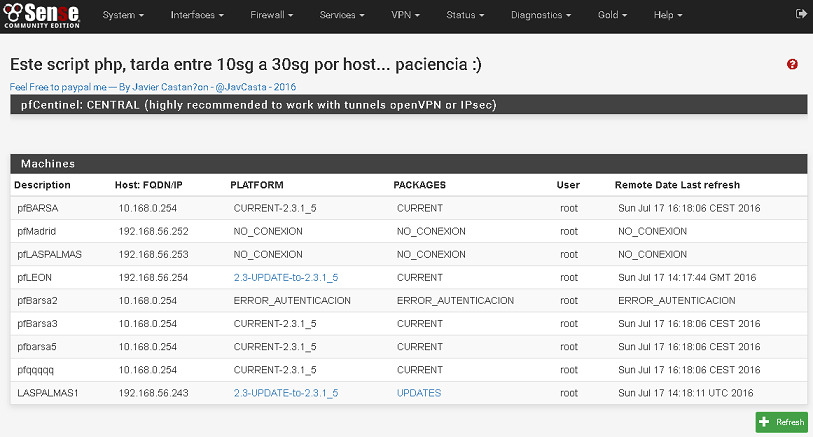Select the pfbarsa5 description cell

click(37, 347)
